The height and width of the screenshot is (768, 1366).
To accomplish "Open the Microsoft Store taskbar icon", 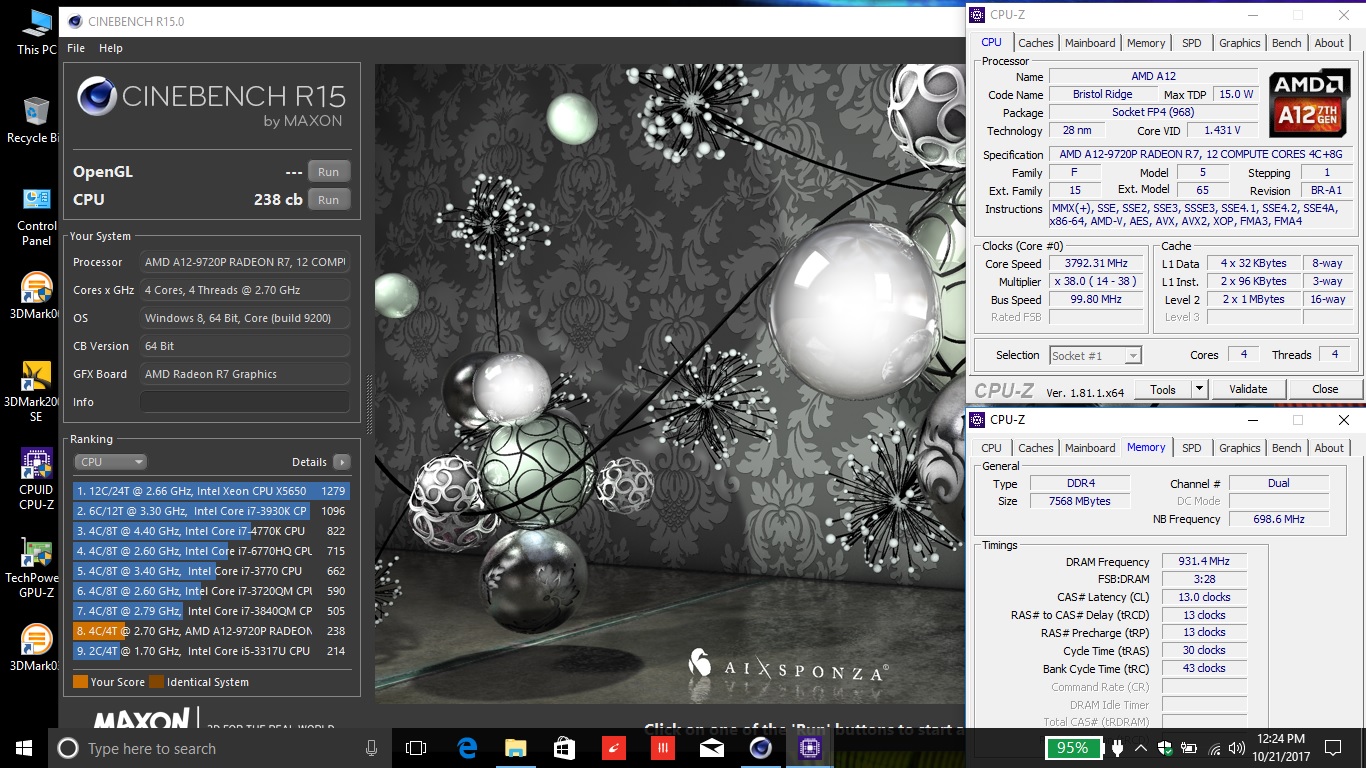I will 565,748.
